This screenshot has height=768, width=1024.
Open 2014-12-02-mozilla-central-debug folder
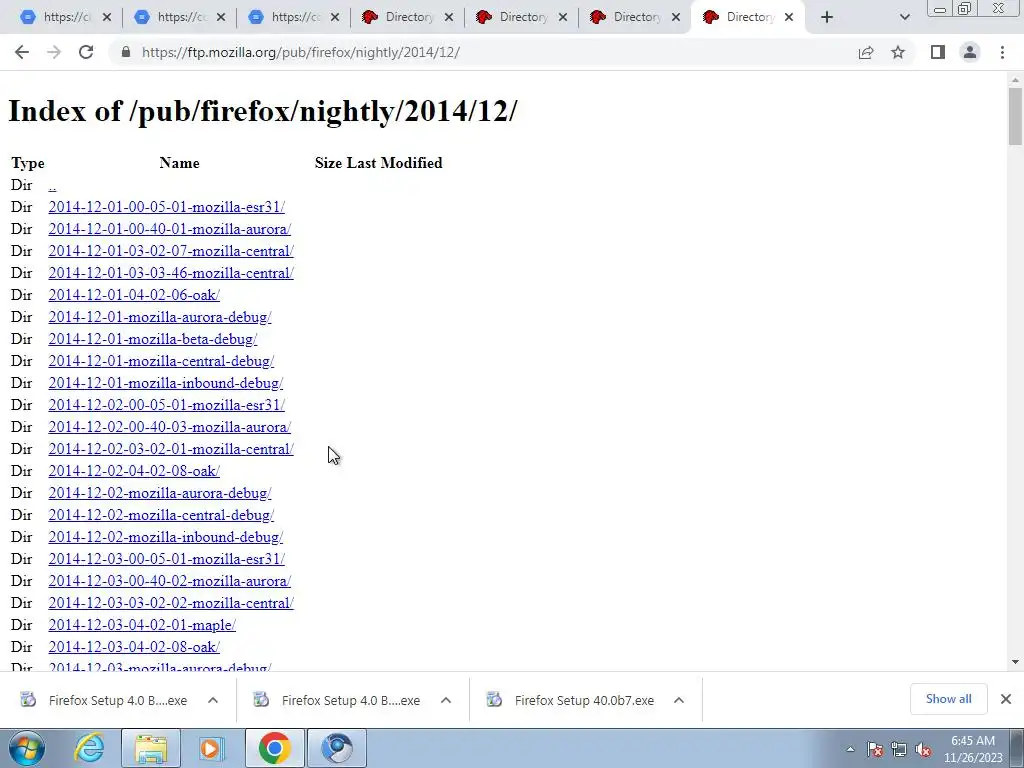coord(161,515)
